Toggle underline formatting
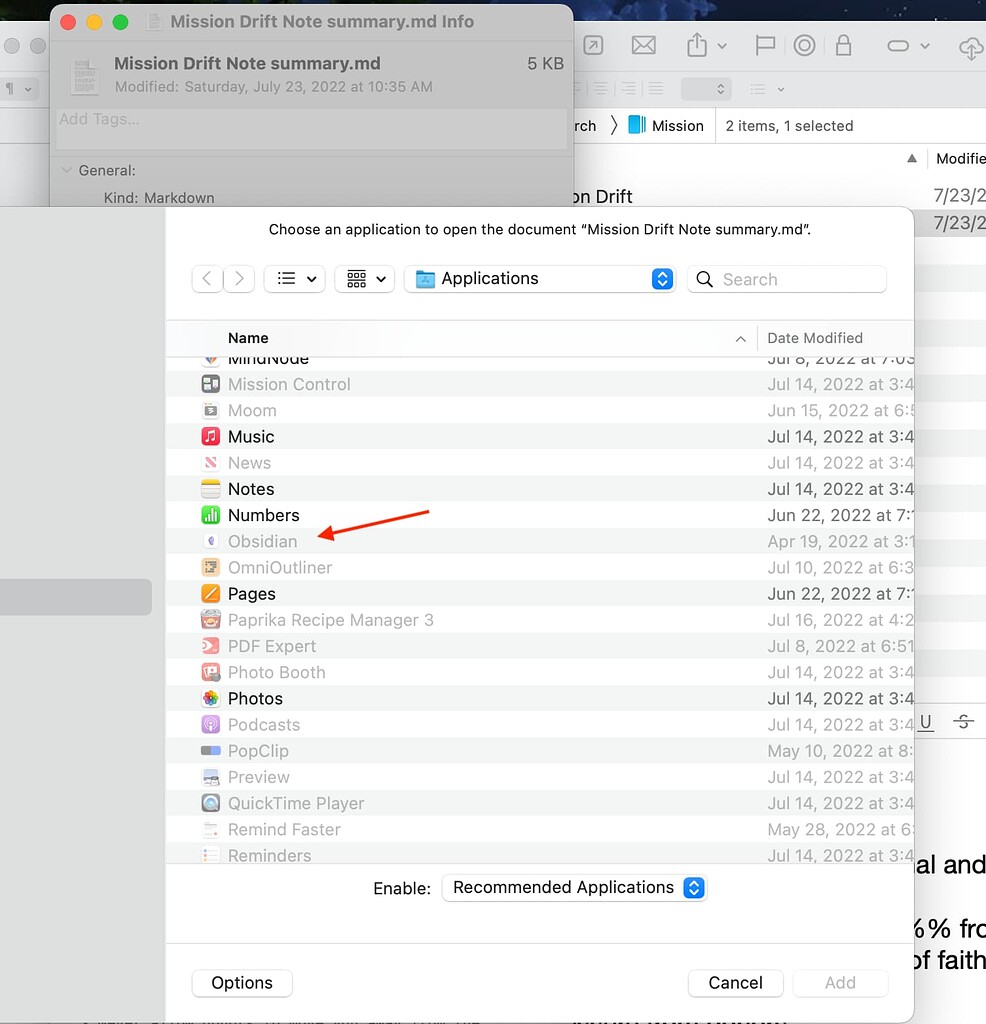Screen dimensions: 986x1024 tap(926, 722)
